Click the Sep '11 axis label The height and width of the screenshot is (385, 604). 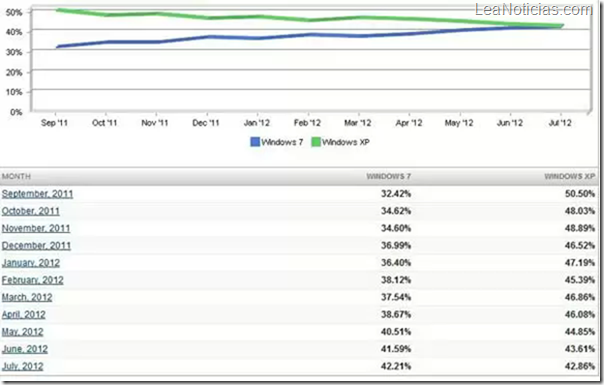(x=54, y=123)
